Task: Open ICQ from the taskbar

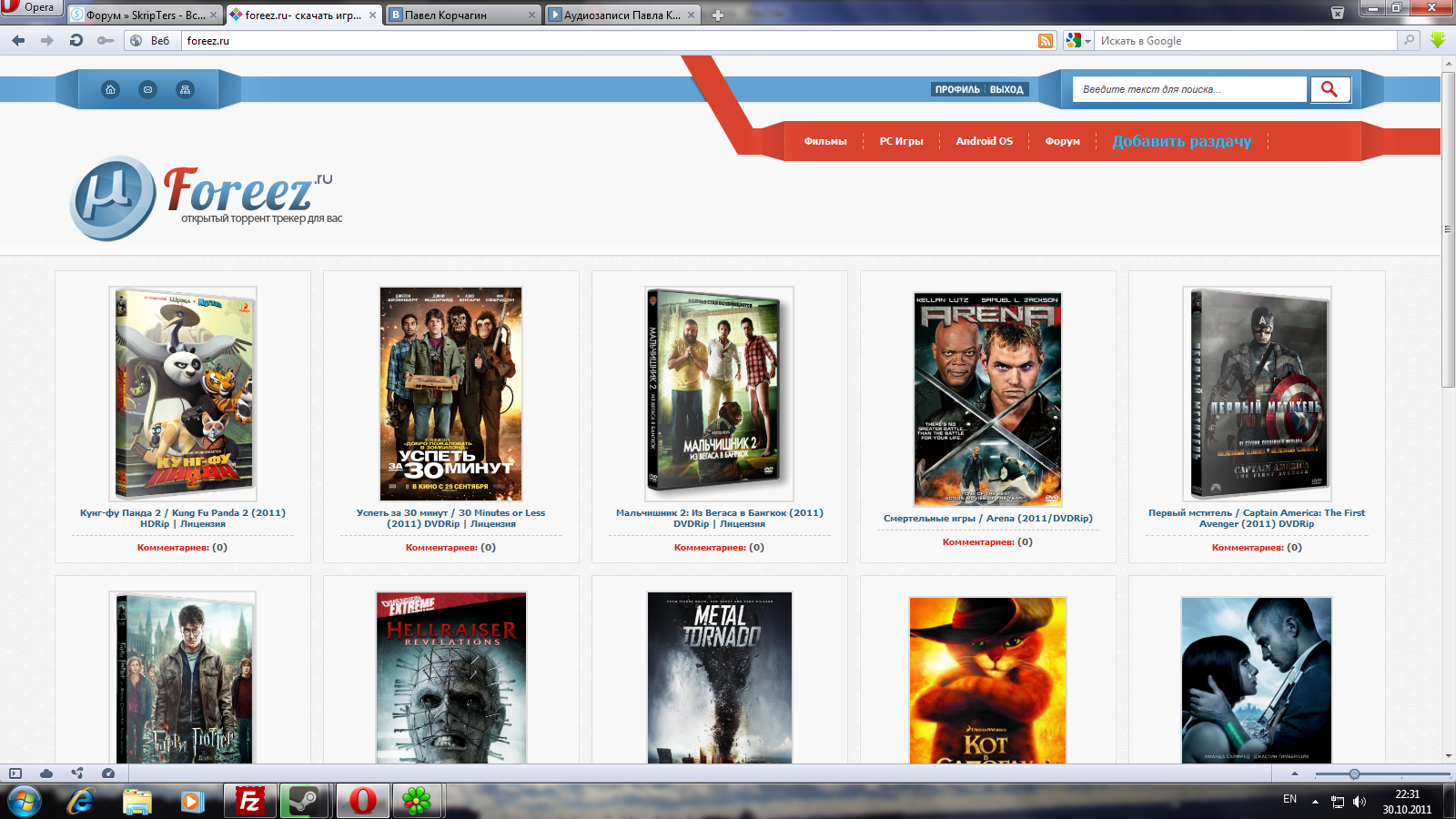Action: tap(417, 801)
